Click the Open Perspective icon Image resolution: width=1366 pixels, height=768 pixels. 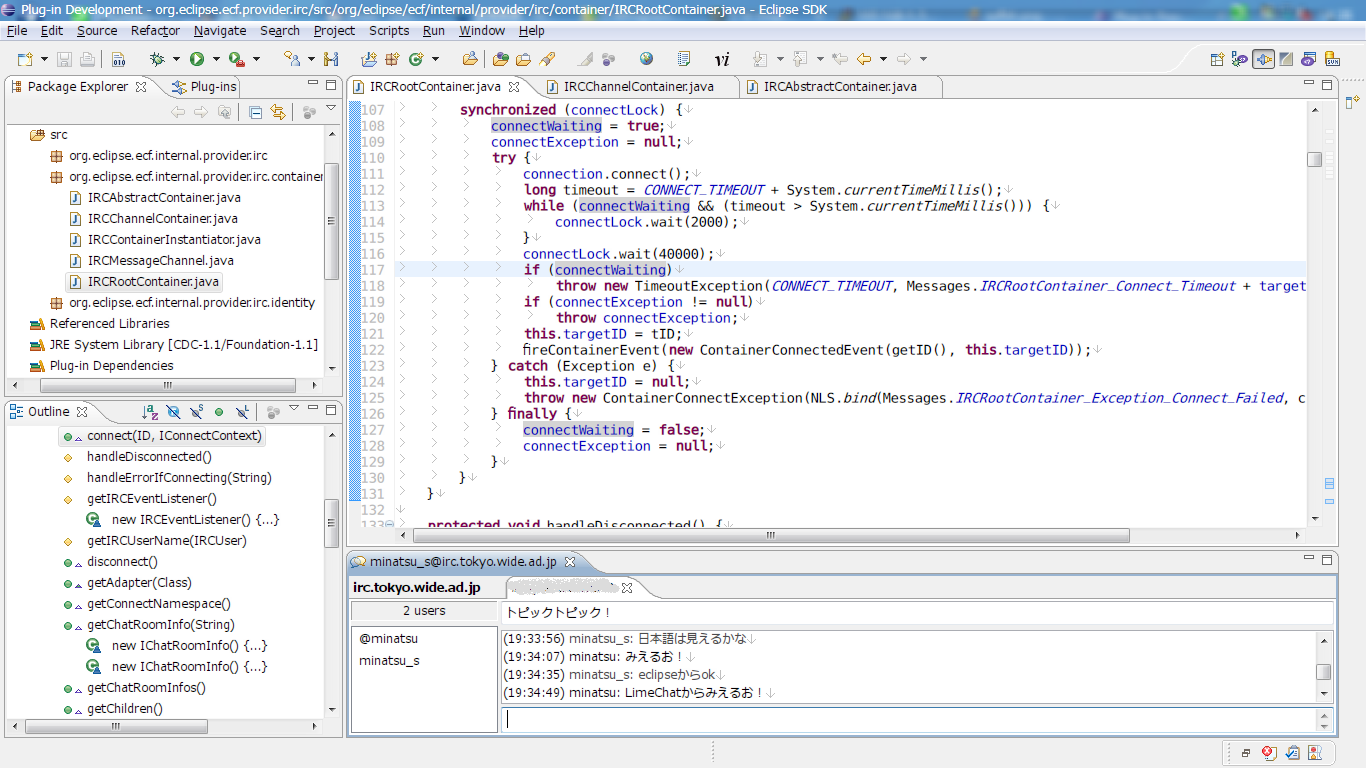(1217, 59)
